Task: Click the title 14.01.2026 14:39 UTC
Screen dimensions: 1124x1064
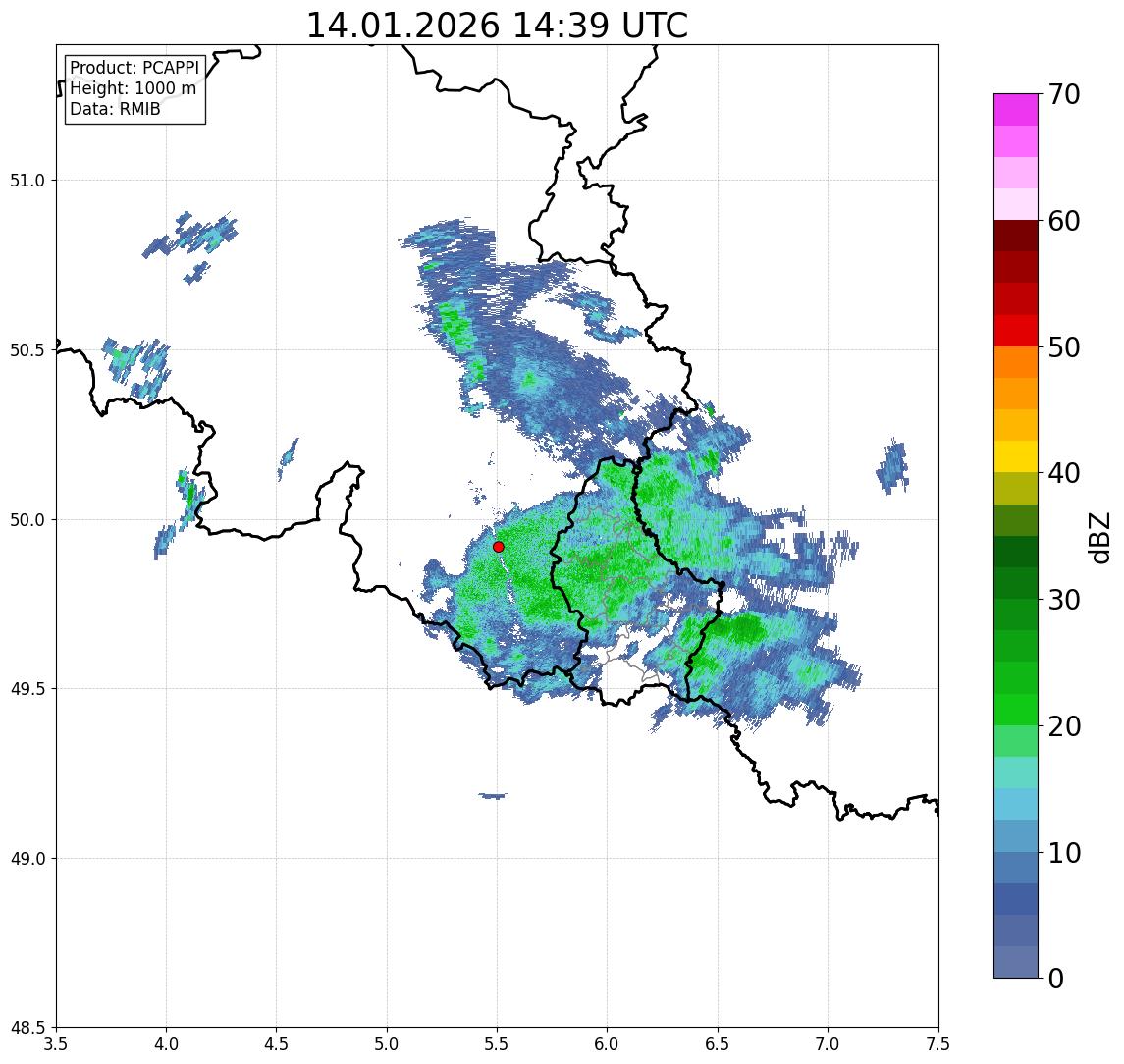Action: (x=497, y=26)
